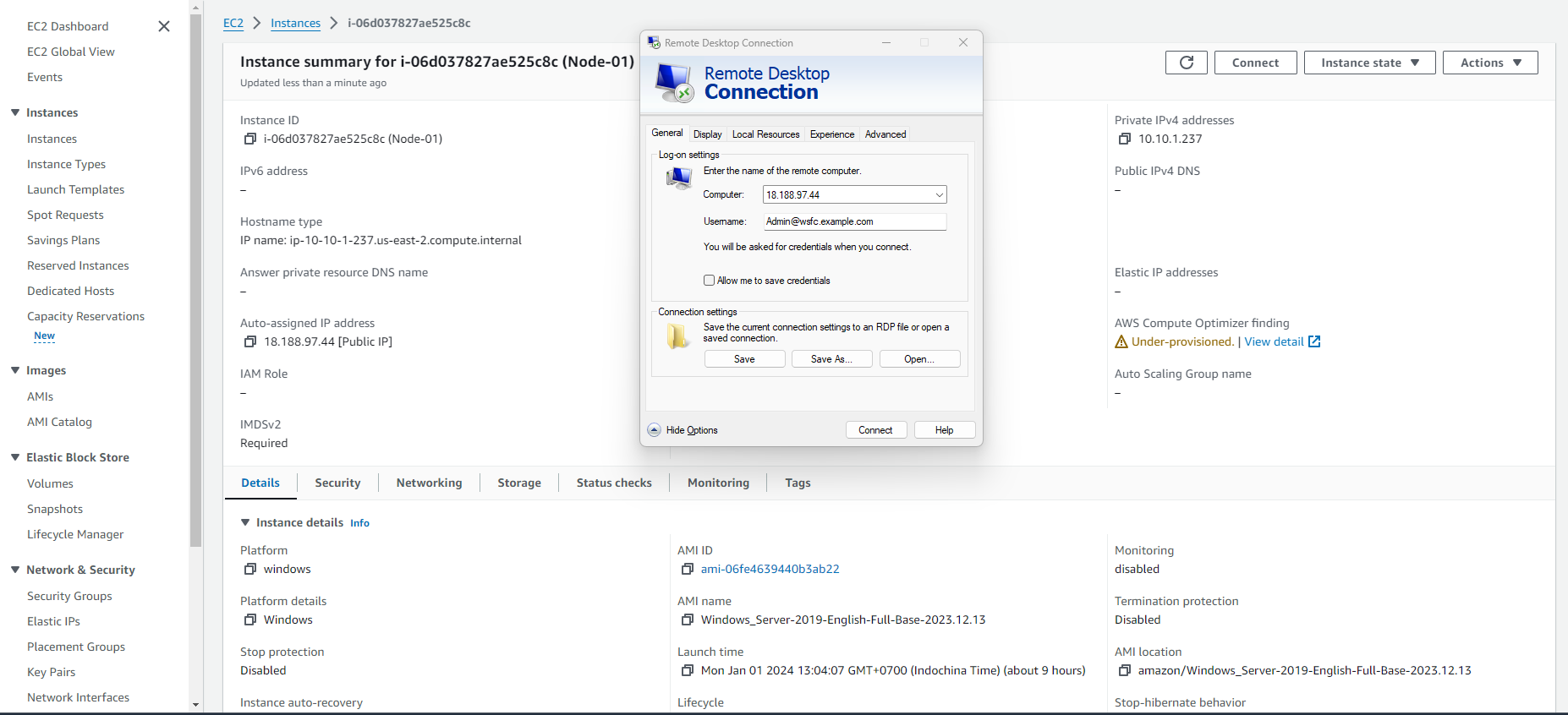Image resolution: width=1568 pixels, height=715 pixels.
Task: Click the refresh icon button
Action: tap(1187, 63)
